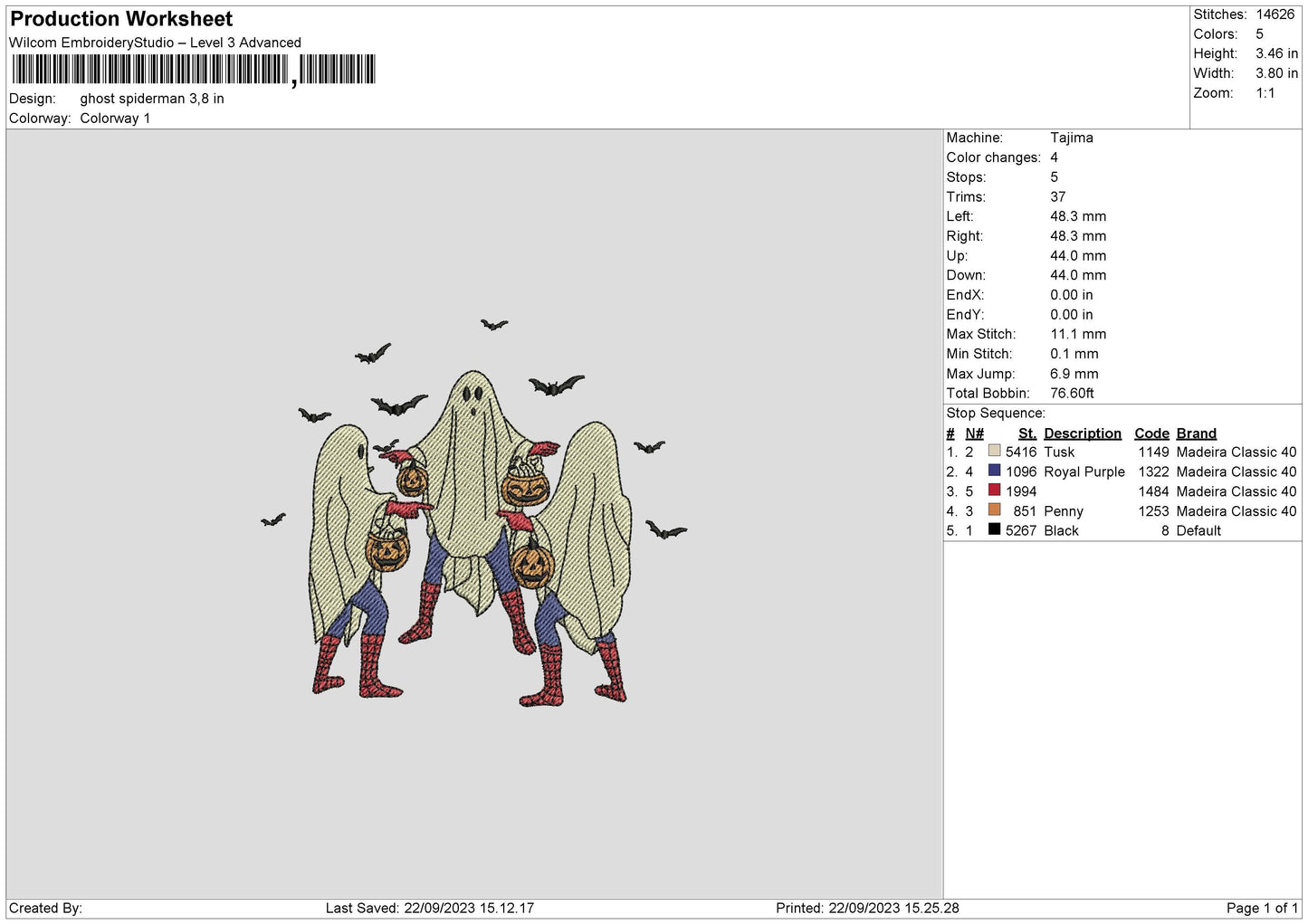Click thread code 1253
1308x924 pixels.
point(1154,511)
